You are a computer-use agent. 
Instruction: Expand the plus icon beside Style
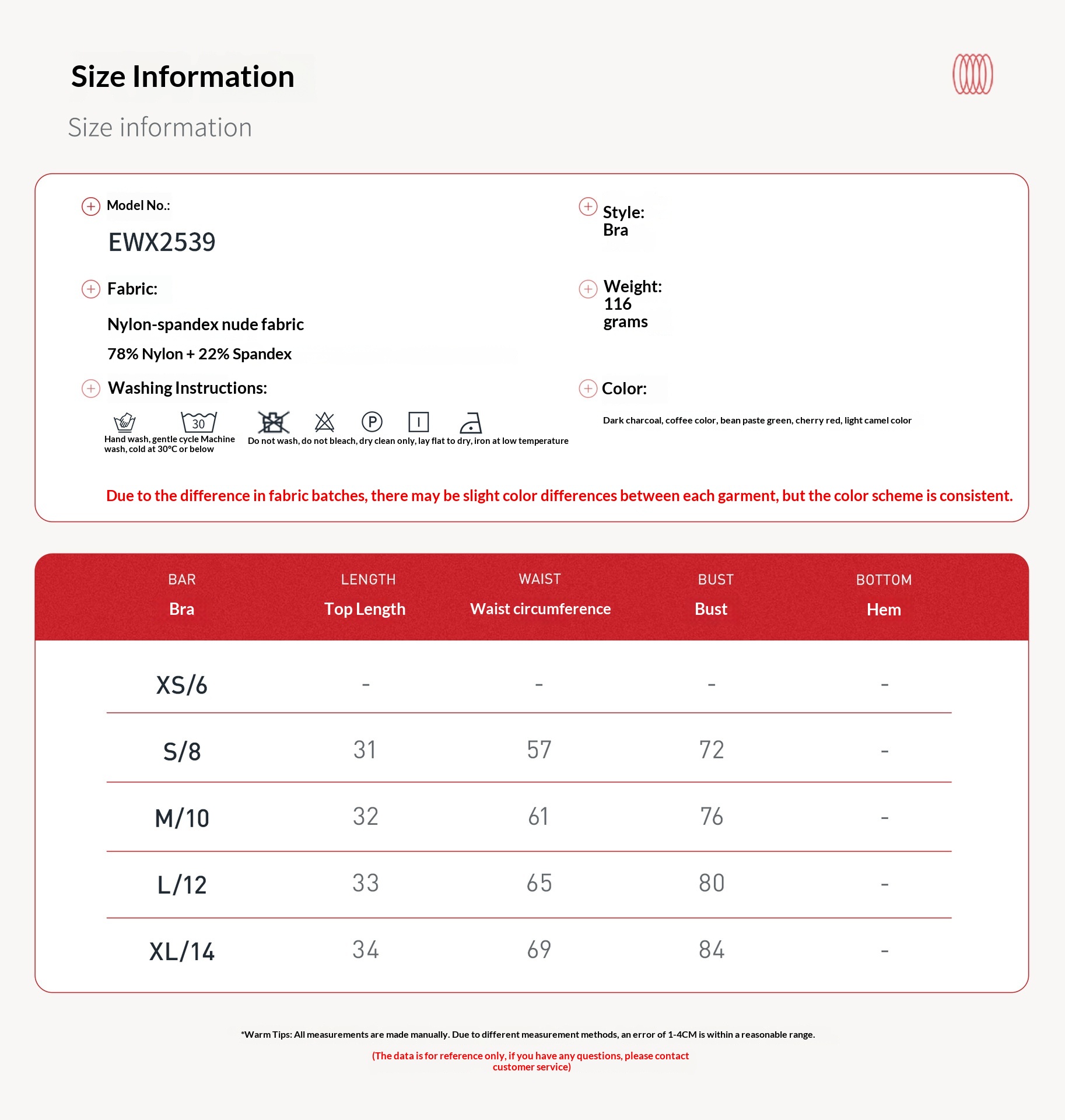pos(588,206)
